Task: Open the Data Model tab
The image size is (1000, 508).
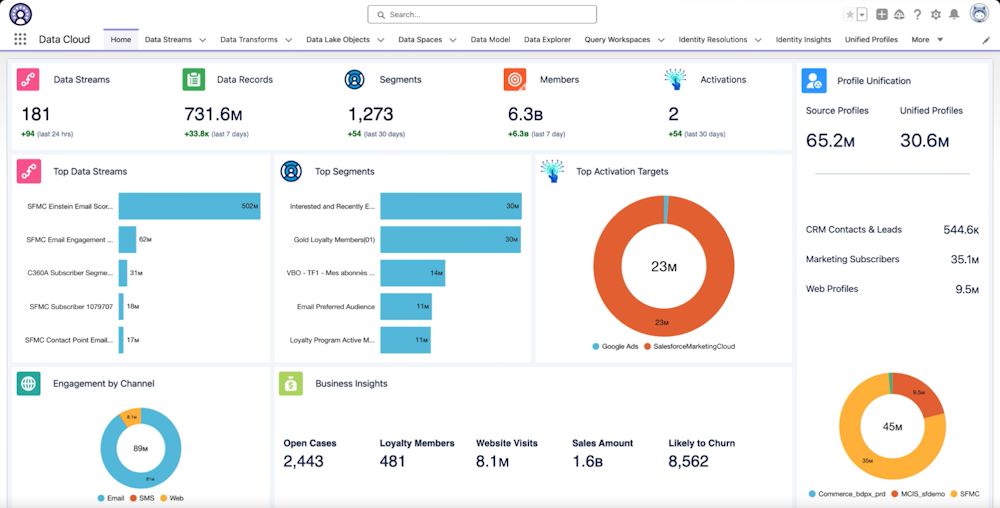Action: (490, 40)
